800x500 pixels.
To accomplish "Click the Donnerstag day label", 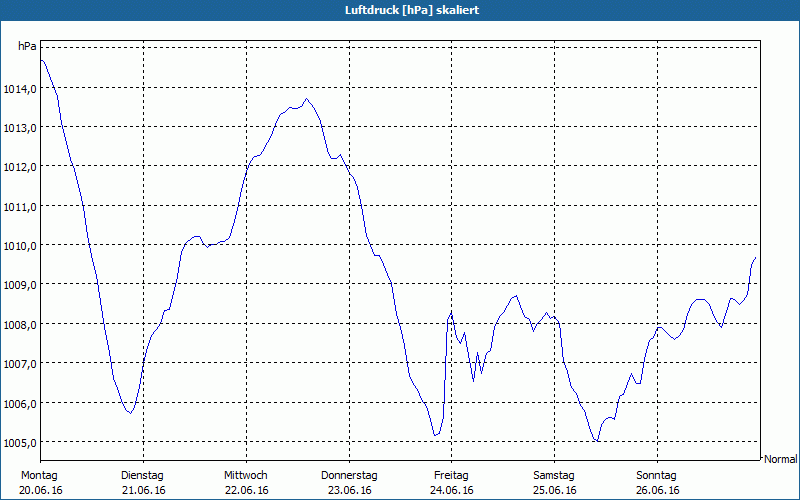I will point(349,476).
